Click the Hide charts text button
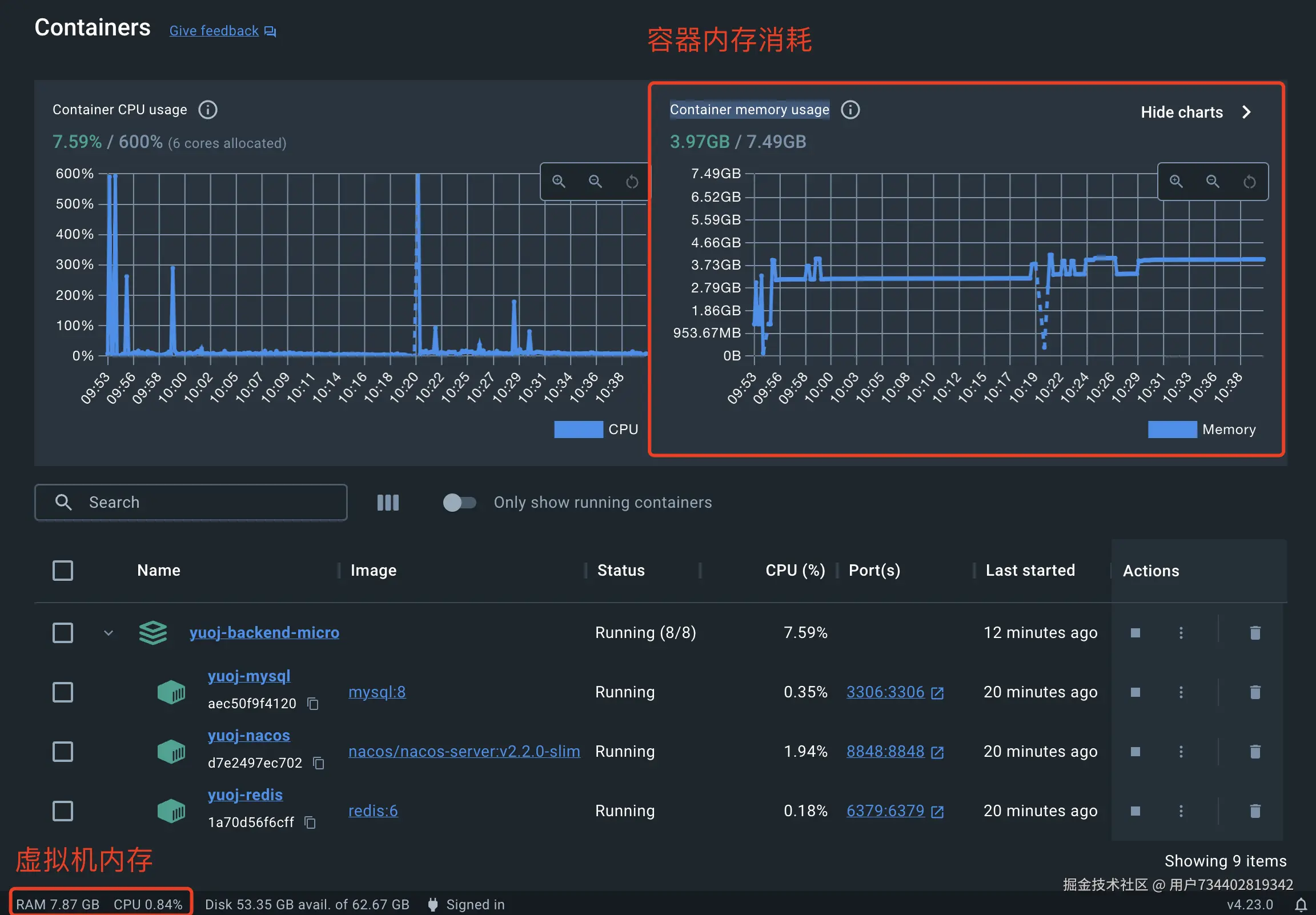The height and width of the screenshot is (915, 1316). pos(1182,113)
